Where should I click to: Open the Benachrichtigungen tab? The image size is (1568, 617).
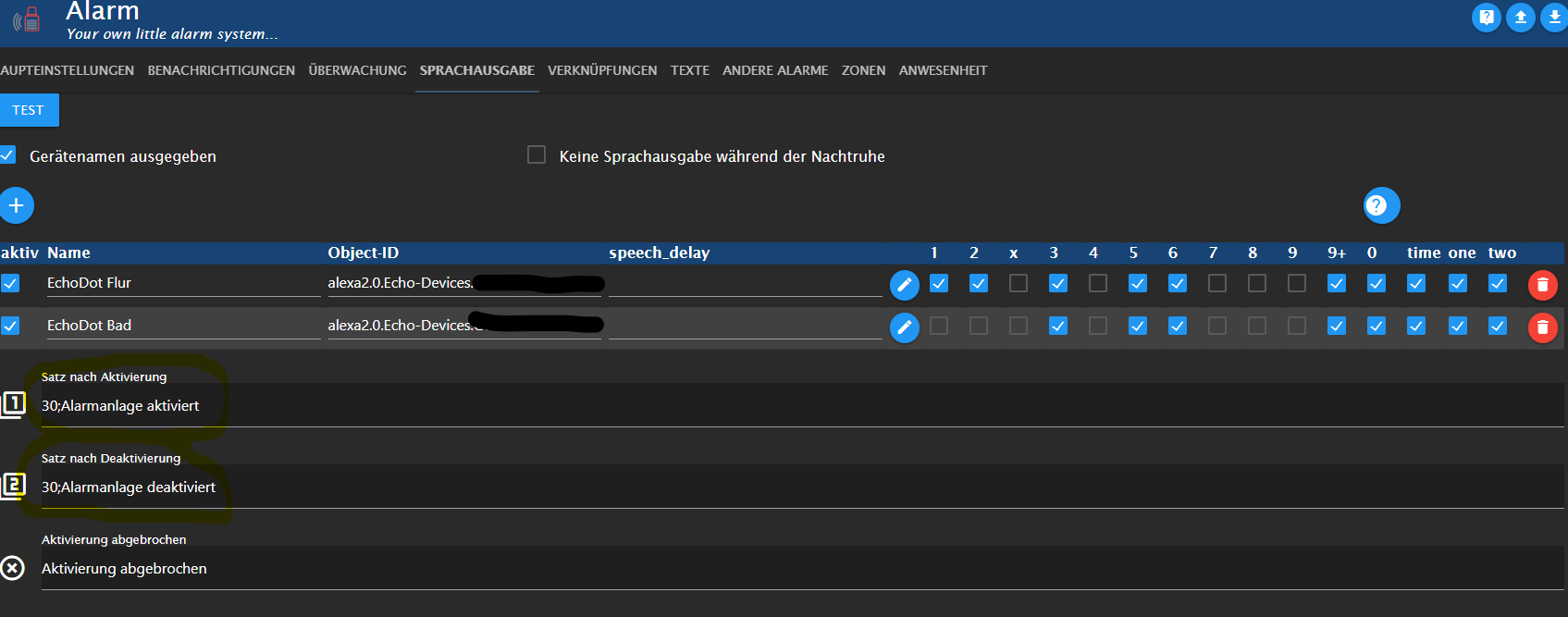coord(221,70)
